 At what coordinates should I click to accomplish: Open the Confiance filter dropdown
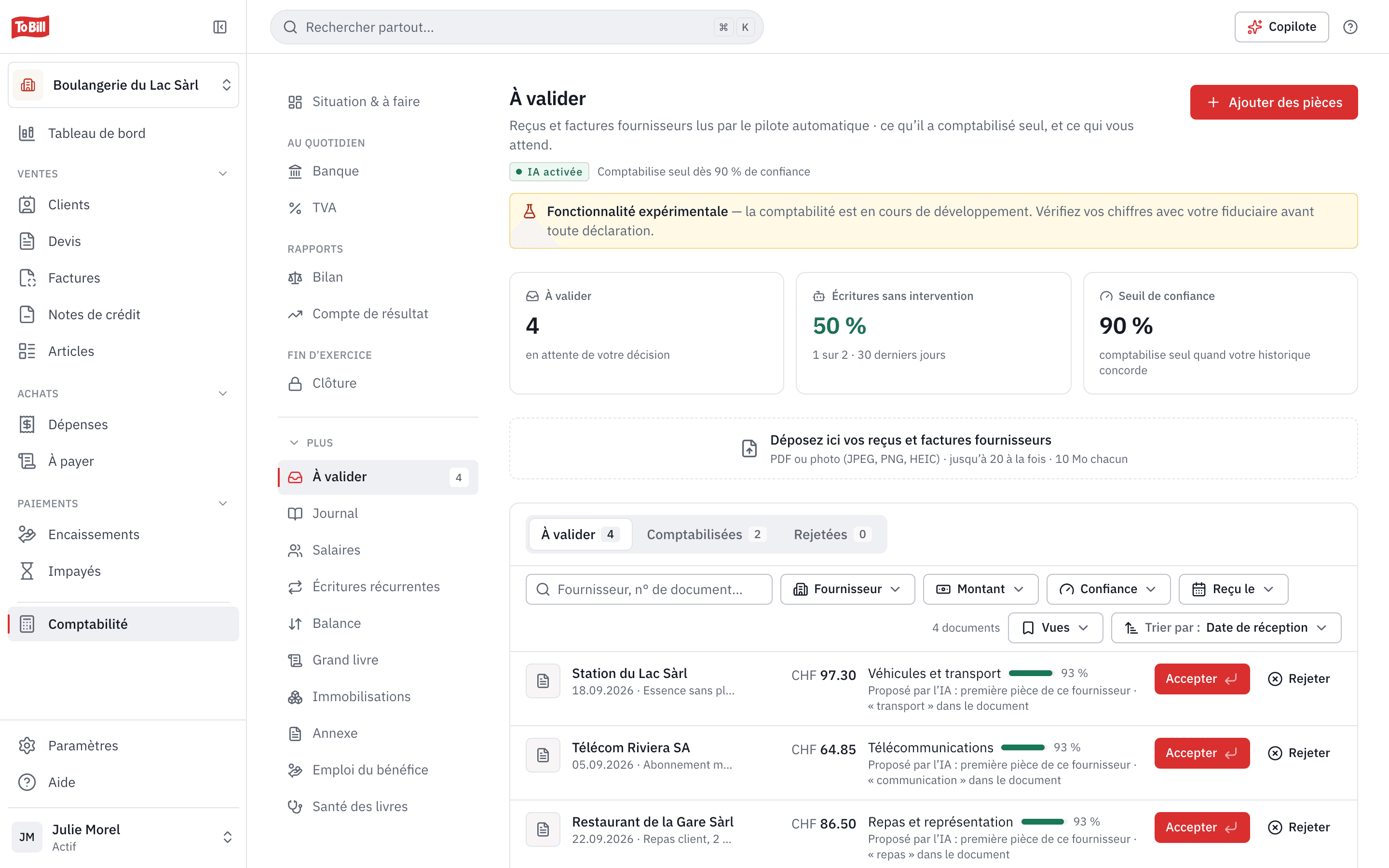click(1108, 589)
